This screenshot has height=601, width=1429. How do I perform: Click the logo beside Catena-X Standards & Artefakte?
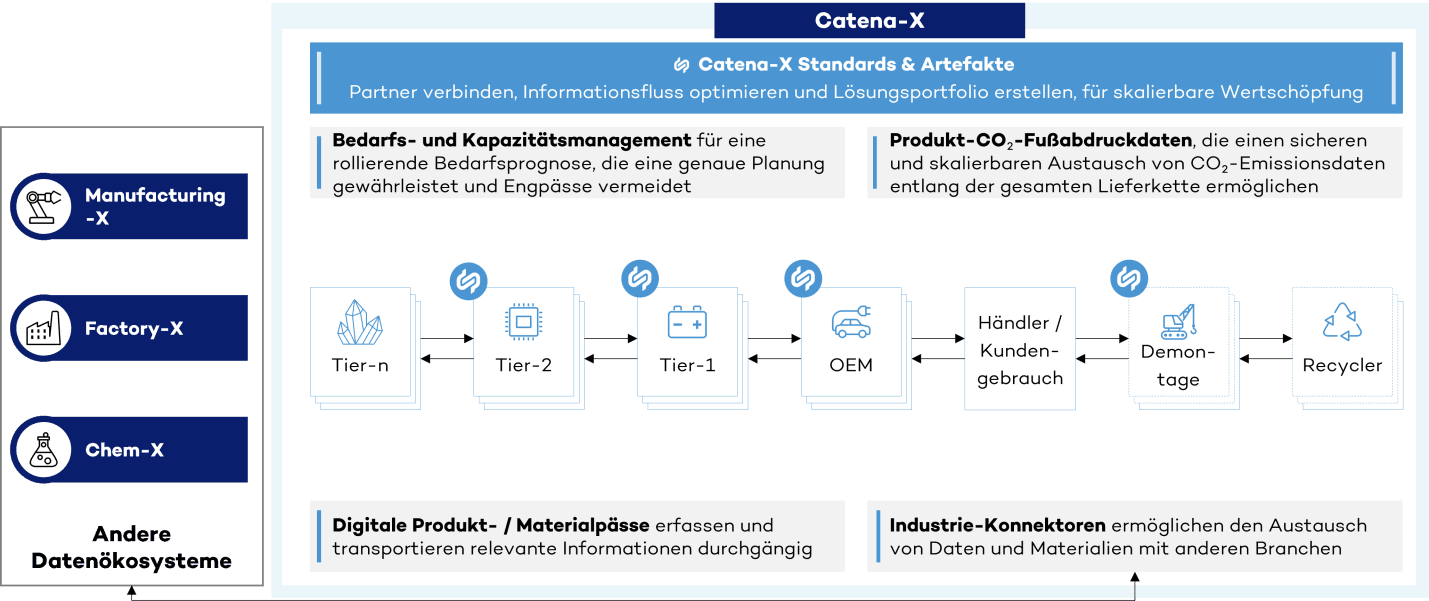(681, 65)
